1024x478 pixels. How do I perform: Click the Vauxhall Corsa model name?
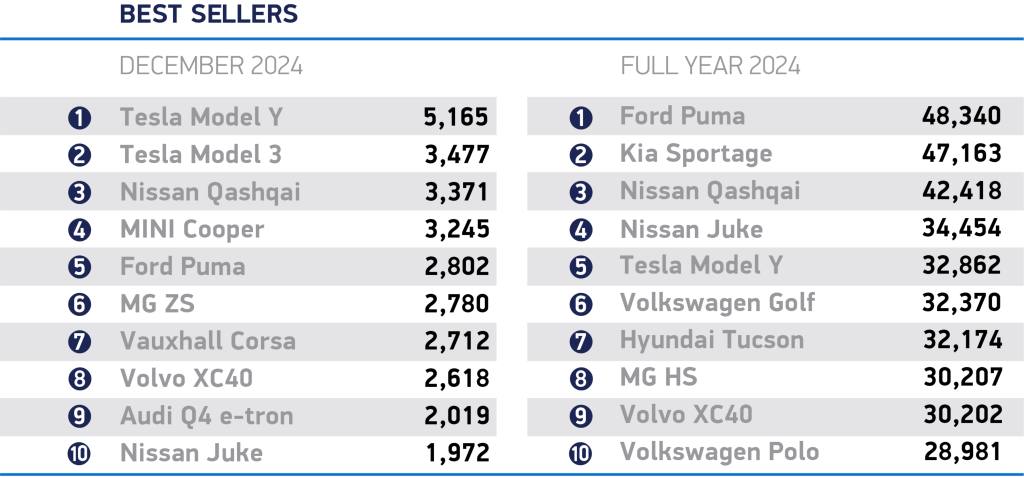(x=208, y=341)
